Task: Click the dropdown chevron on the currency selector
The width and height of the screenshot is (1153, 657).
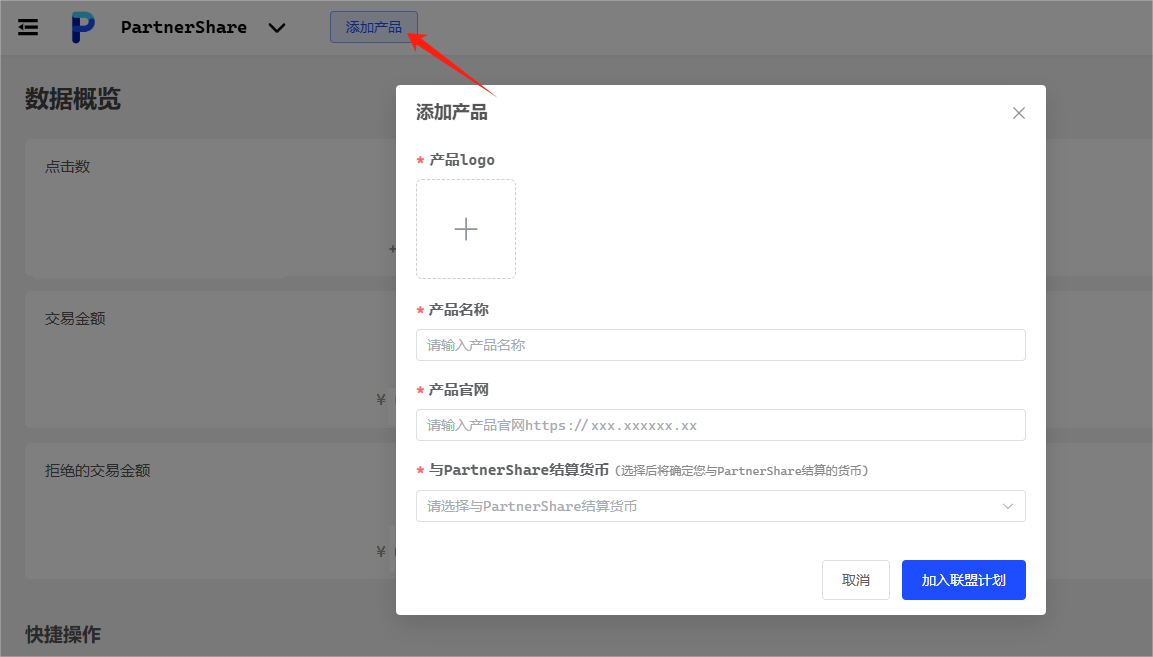Action: coord(1008,506)
